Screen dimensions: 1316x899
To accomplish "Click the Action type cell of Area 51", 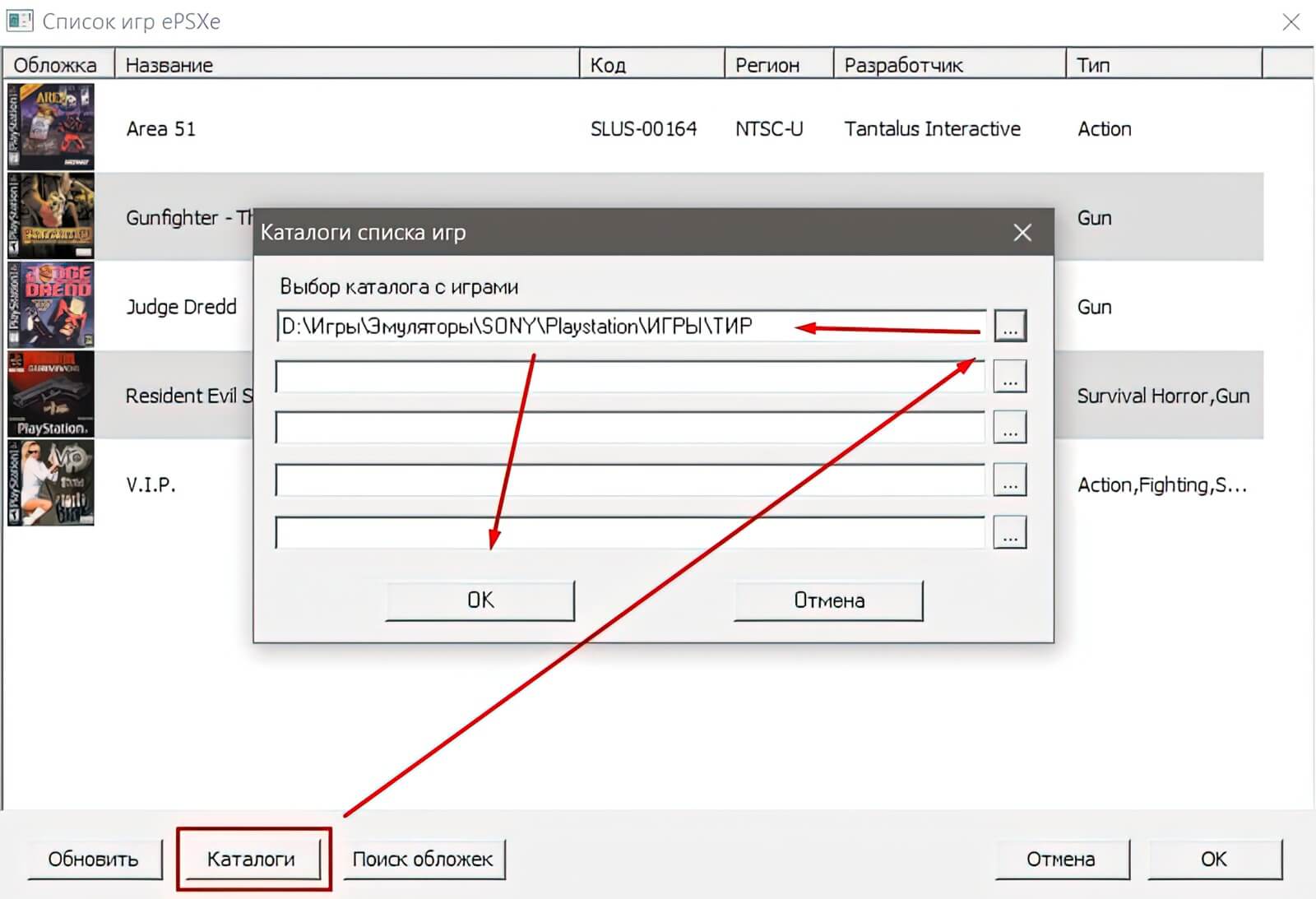I will point(1105,129).
